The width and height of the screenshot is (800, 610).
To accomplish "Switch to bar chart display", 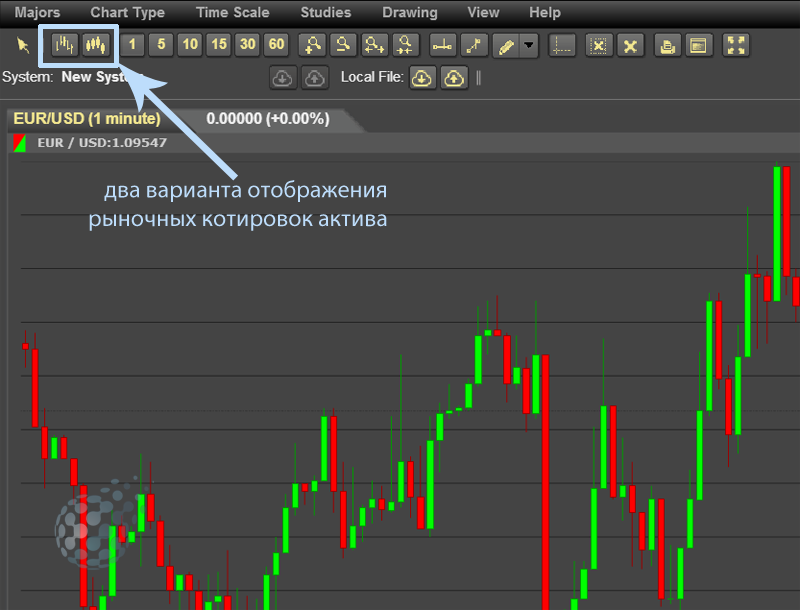I will click(x=65, y=45).
